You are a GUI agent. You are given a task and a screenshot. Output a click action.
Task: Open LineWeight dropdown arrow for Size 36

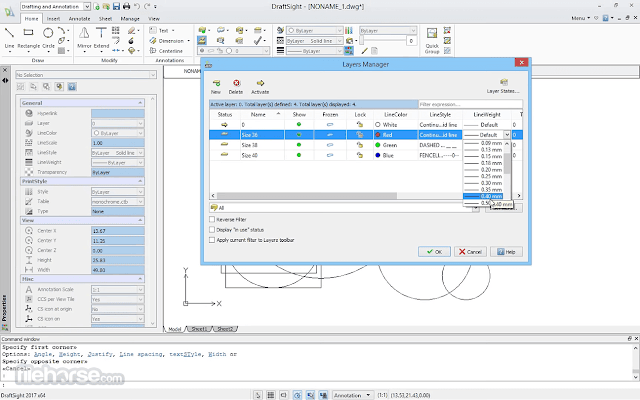(x=507, y=135)
